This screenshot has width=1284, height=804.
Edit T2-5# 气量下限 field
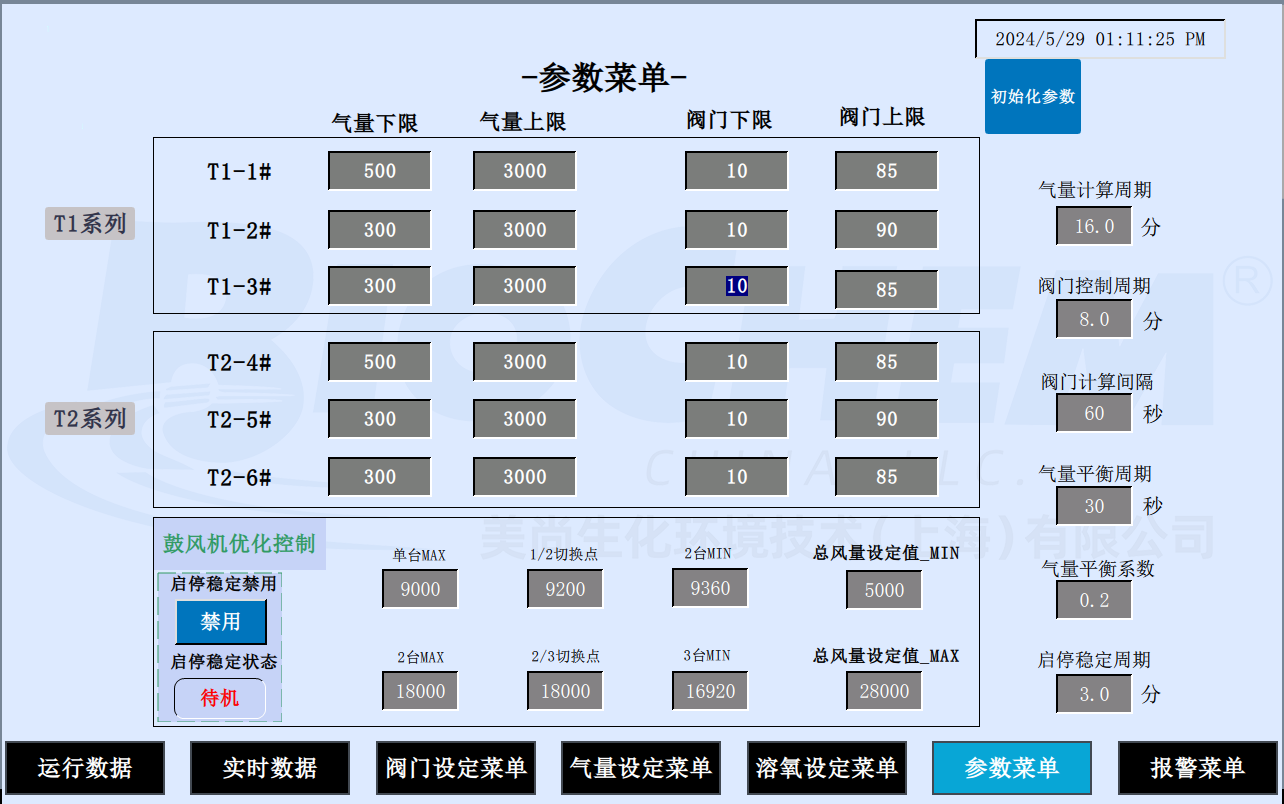380,419
